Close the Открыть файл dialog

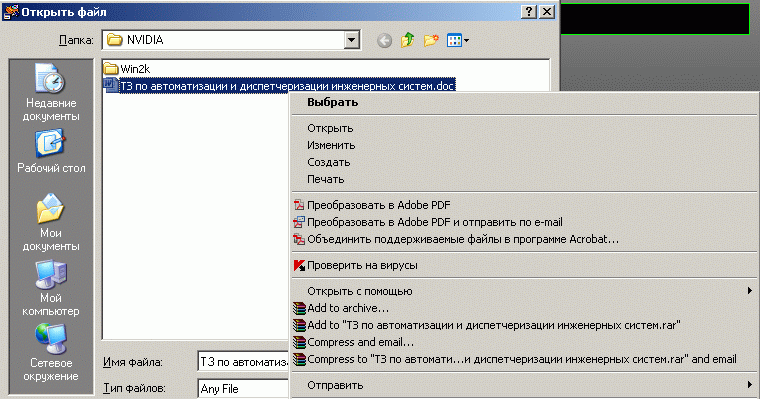tap(547, 12)
